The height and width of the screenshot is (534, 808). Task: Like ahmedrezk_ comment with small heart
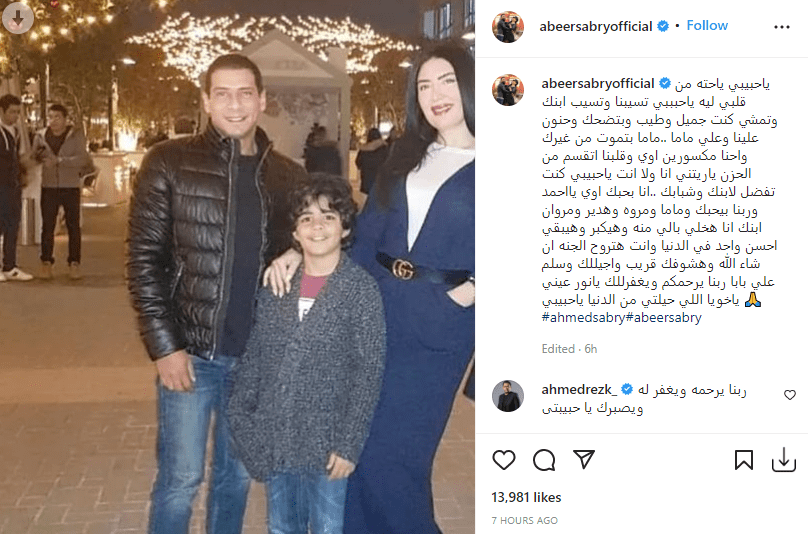click(x=789, y=395)
